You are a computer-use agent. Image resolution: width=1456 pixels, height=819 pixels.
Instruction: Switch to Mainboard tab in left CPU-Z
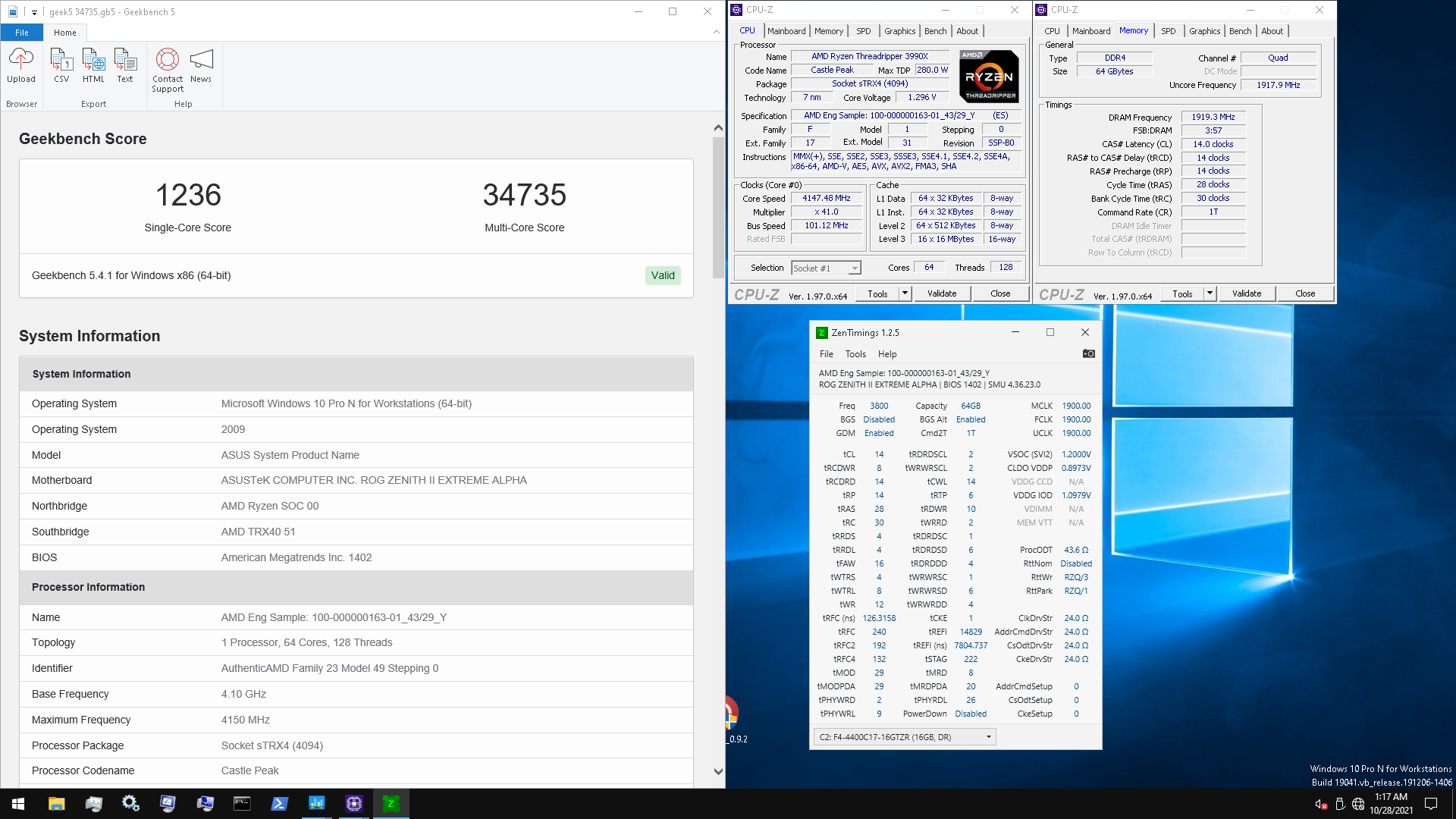point(786,31)
